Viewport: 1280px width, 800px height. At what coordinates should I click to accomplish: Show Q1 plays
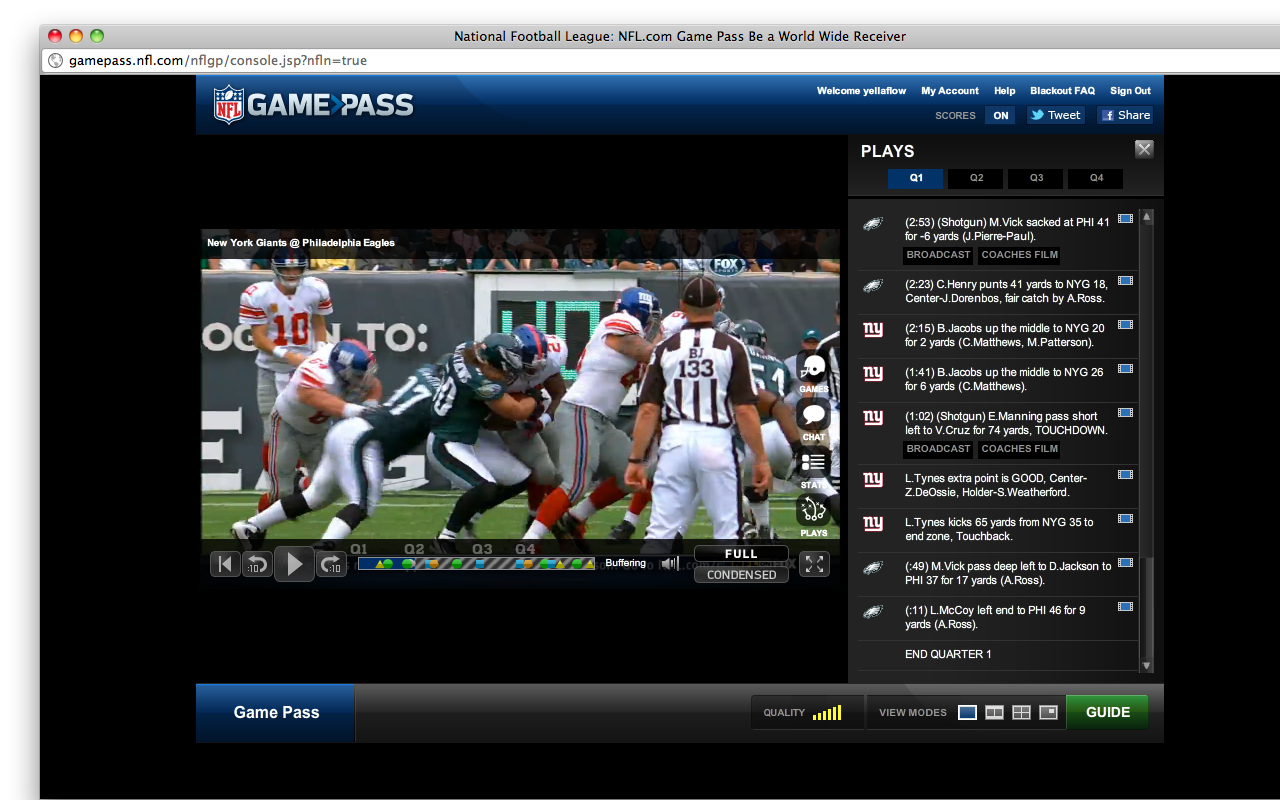pyautogui.click(x=916, y=178)
